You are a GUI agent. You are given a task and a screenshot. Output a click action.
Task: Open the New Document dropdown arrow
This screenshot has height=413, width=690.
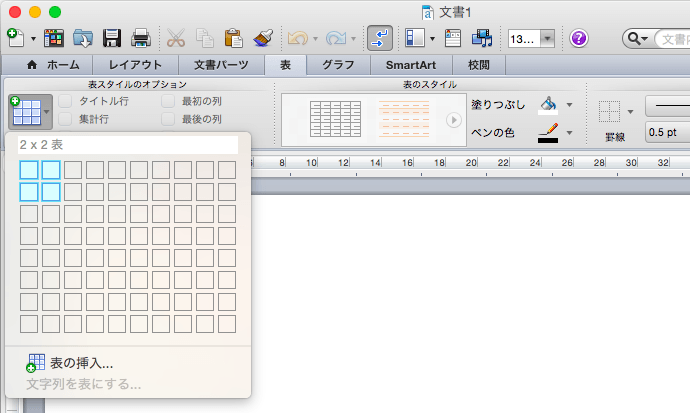33,39
